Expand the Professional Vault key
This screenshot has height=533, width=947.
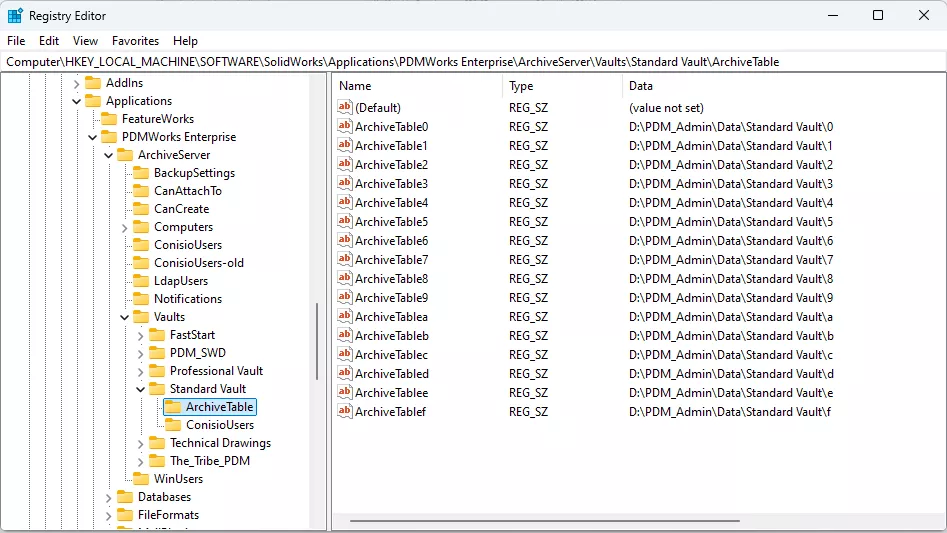140,371
